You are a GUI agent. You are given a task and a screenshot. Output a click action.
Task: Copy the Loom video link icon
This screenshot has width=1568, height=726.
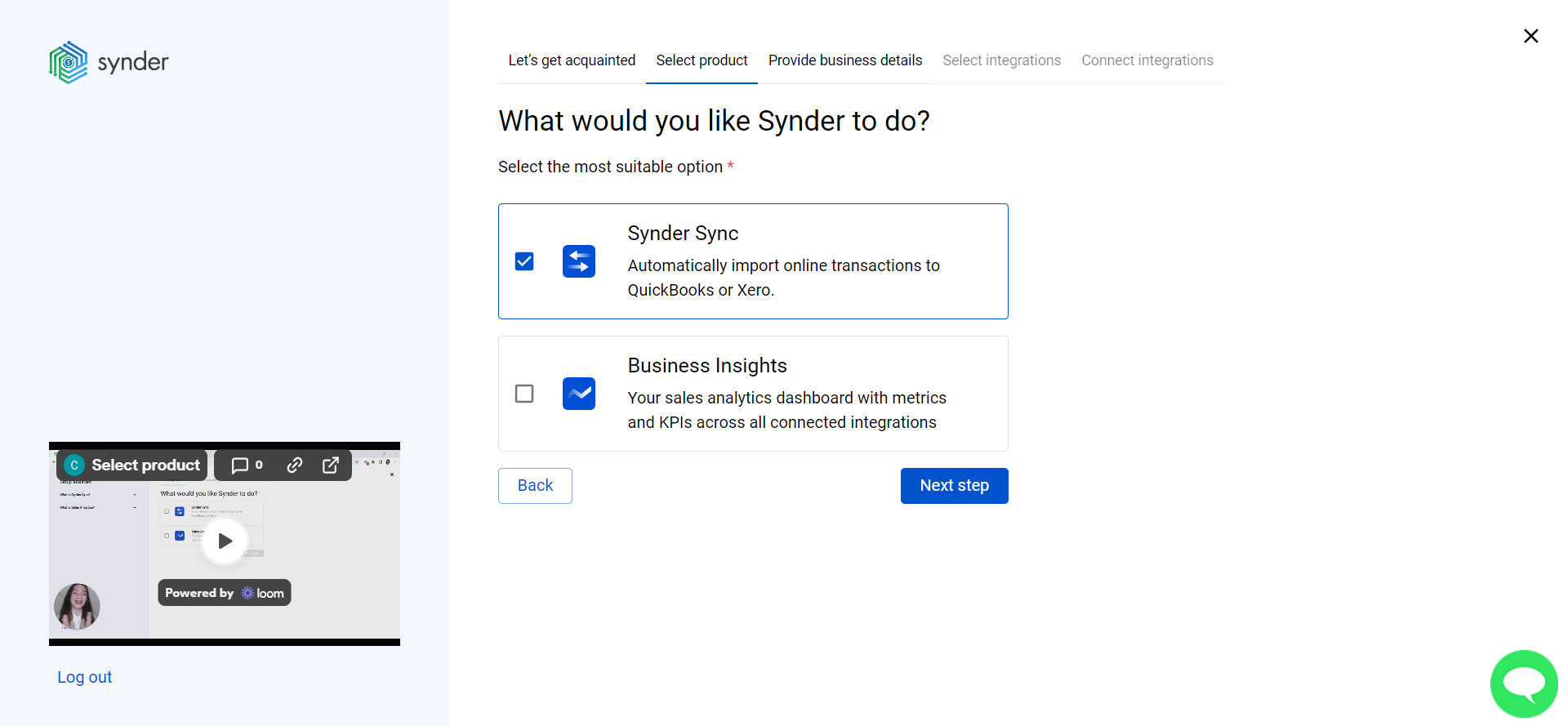pyautogui.click(x=295, y=465)
